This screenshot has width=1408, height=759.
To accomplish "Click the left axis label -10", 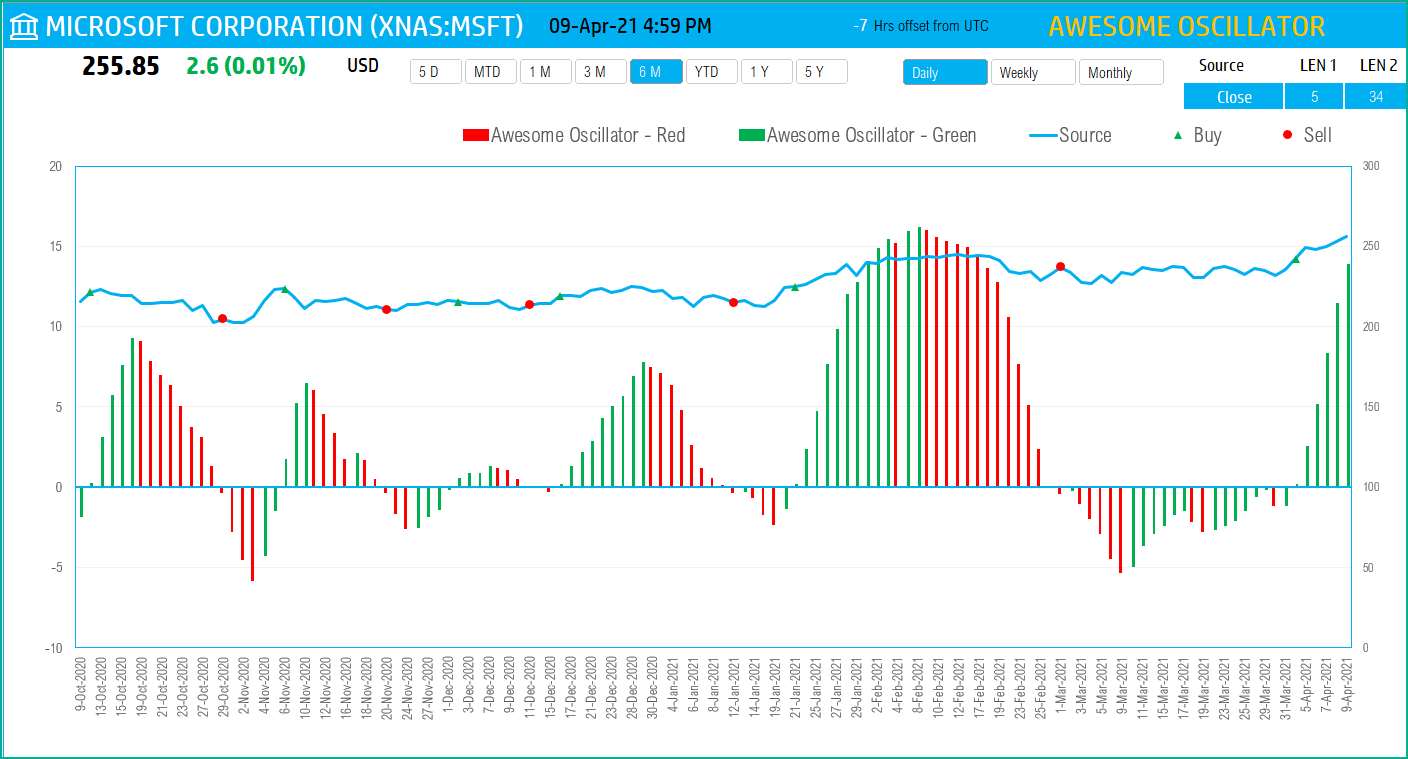I will coord(53,648).
